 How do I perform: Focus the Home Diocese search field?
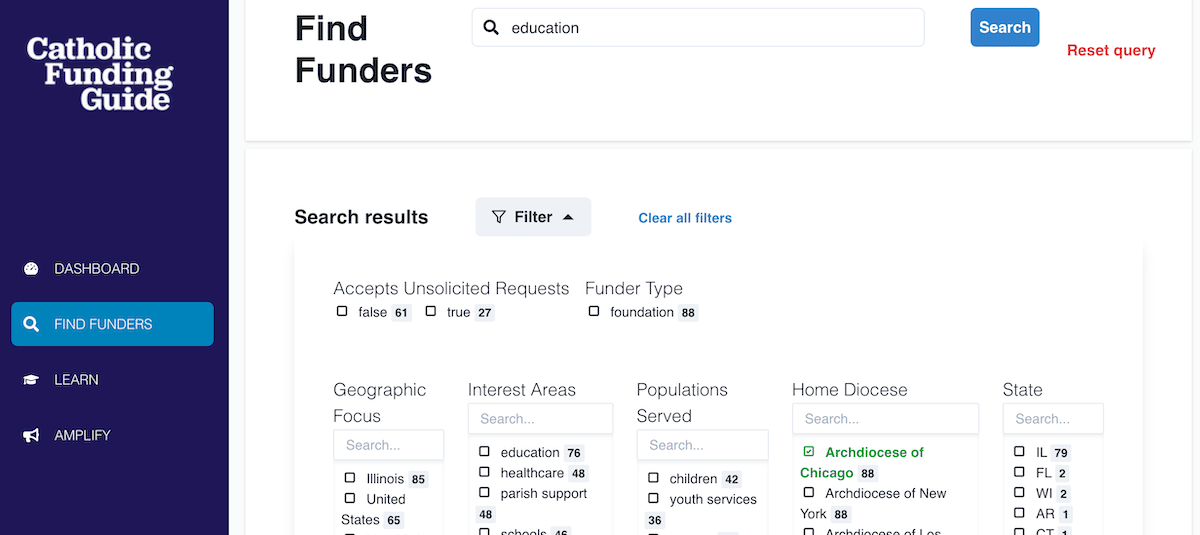(872, 419)
